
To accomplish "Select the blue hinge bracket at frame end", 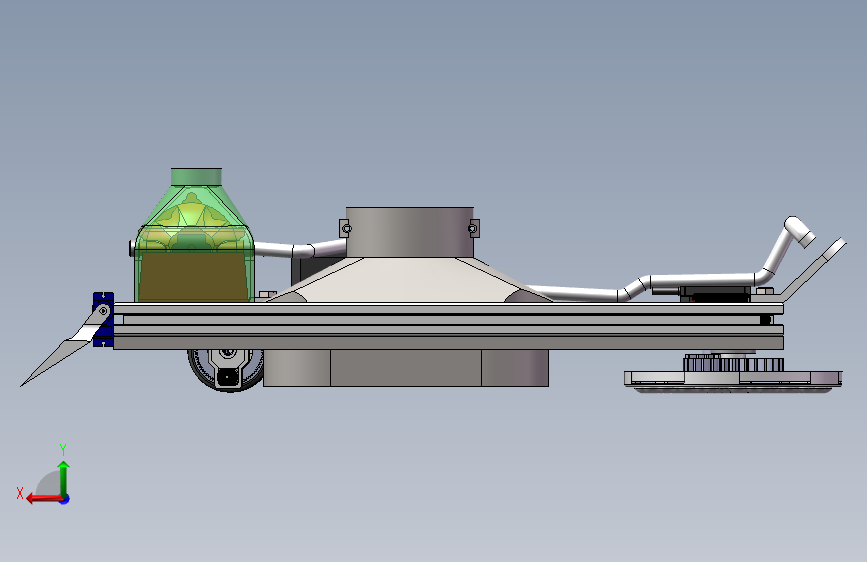I will click(x=103, y=319).
